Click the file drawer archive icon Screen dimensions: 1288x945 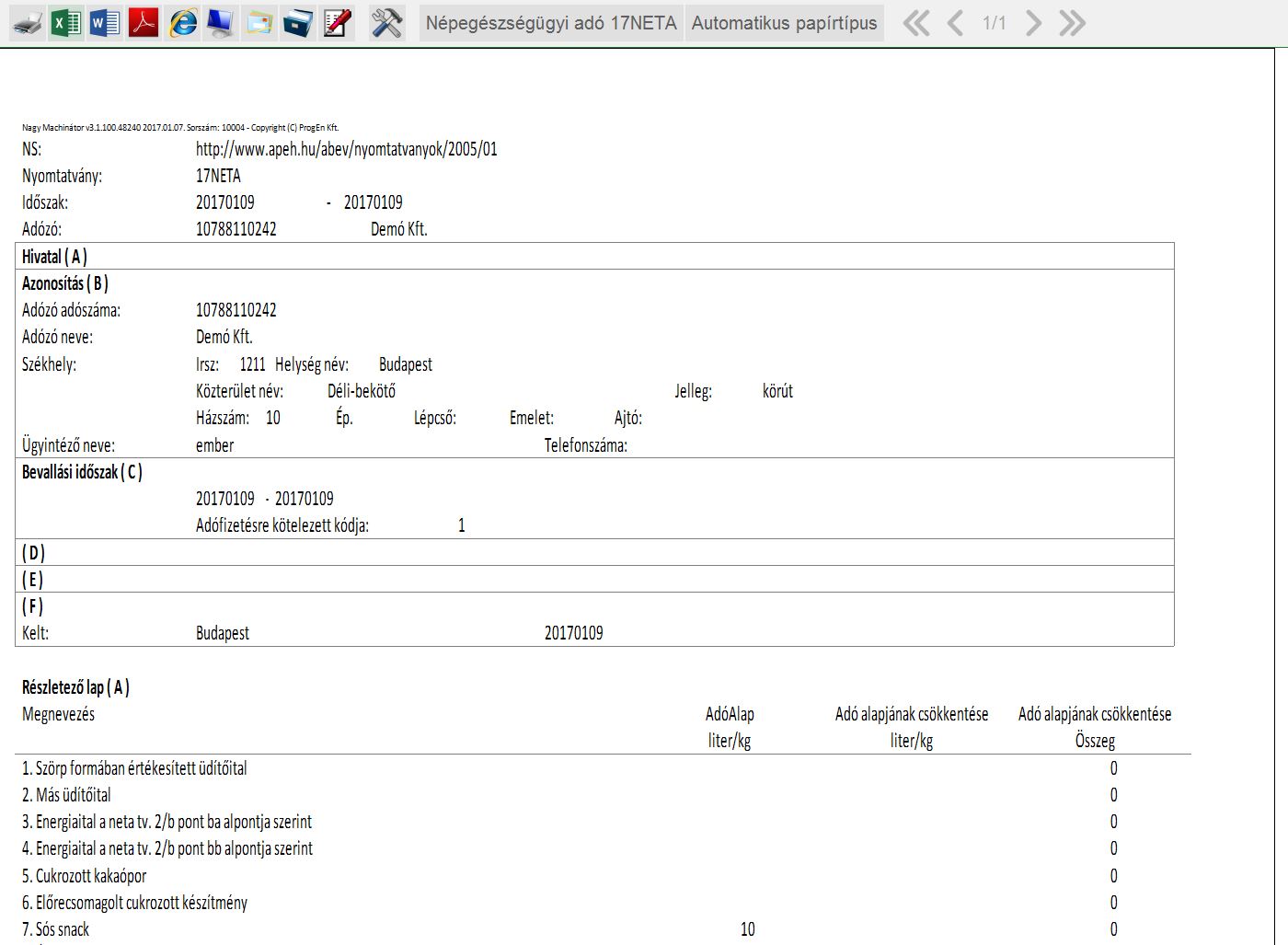coord(297,23)
